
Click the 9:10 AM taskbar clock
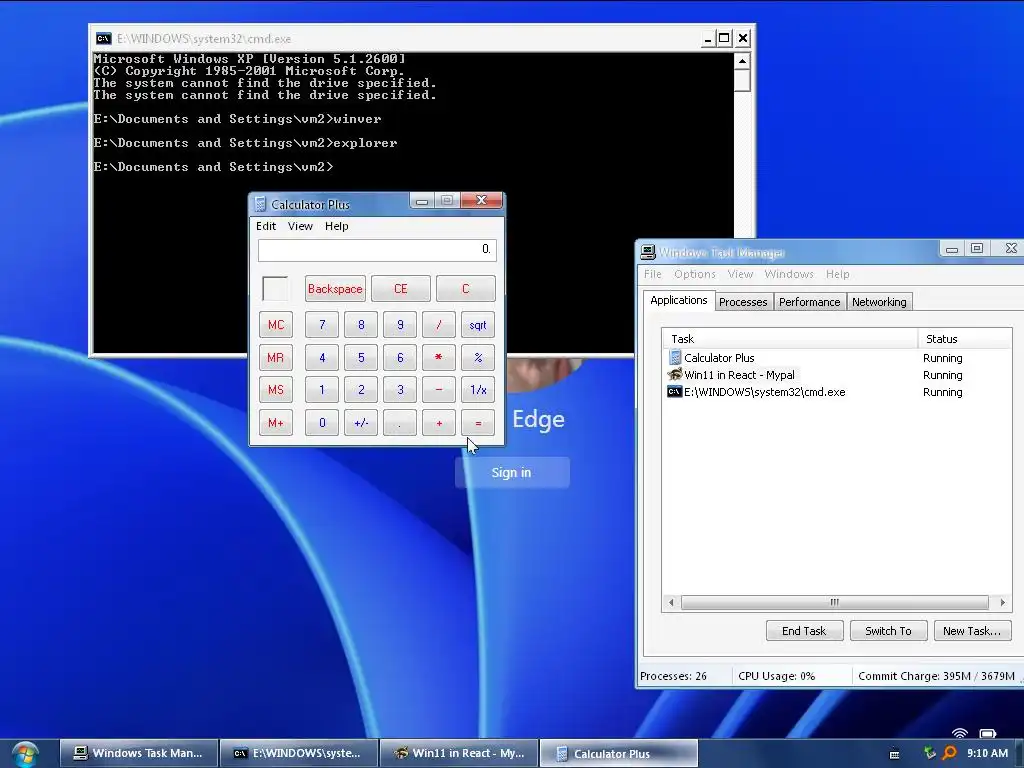[x=987, y=753]
